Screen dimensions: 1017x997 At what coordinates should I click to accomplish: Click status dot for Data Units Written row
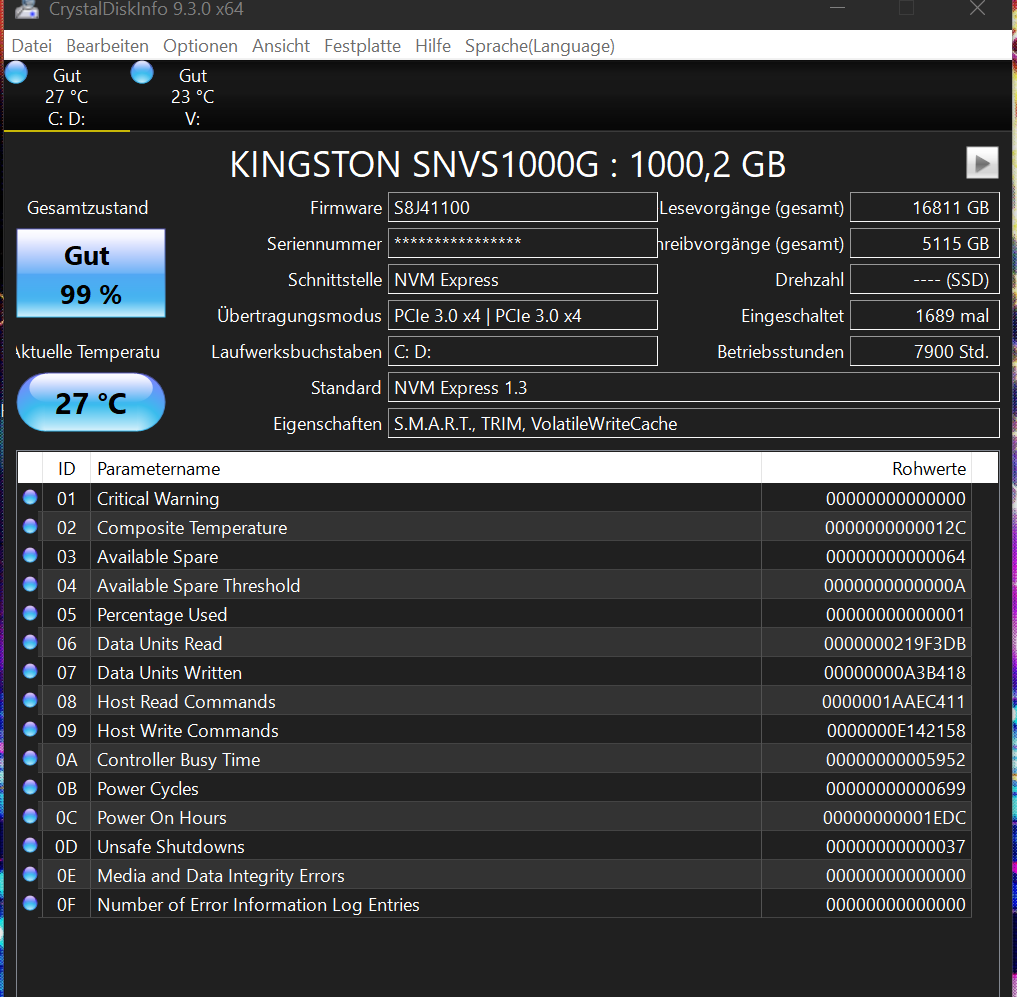pyautogui.click(x=30, y=671)
